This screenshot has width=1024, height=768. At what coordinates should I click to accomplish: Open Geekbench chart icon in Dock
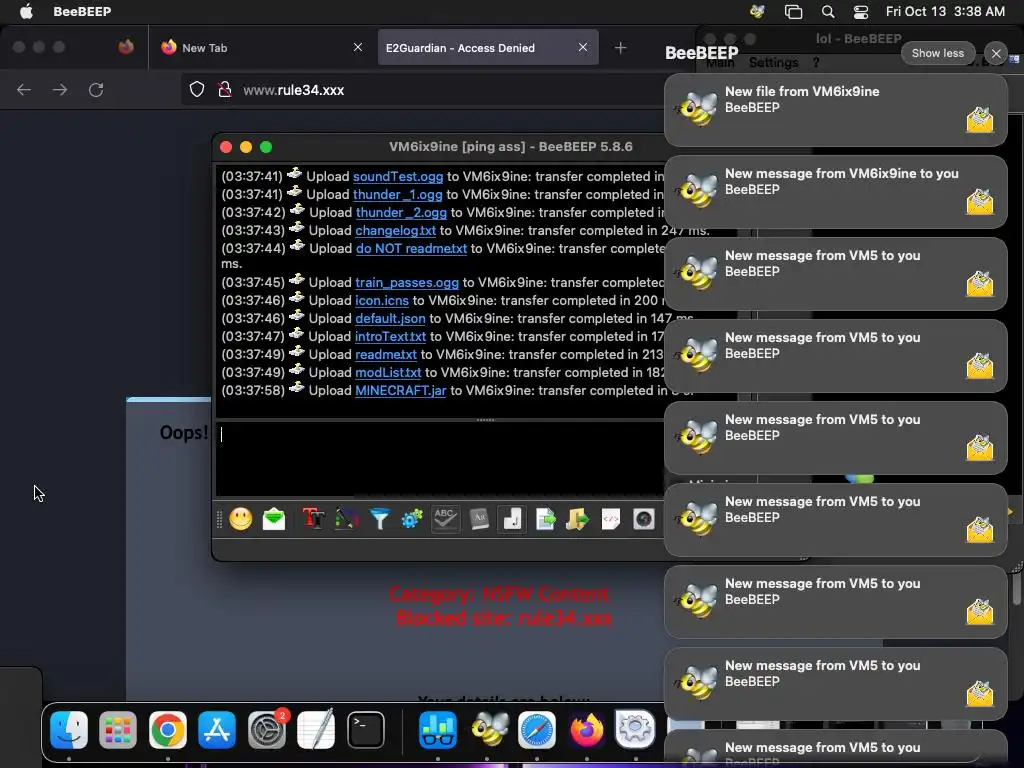pos(438,729)
